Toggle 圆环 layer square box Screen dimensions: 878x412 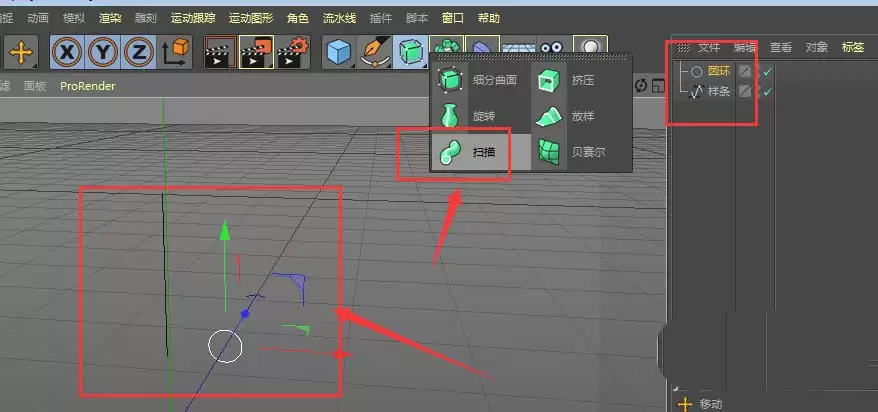pyautogui.click(x=744, y=71)
